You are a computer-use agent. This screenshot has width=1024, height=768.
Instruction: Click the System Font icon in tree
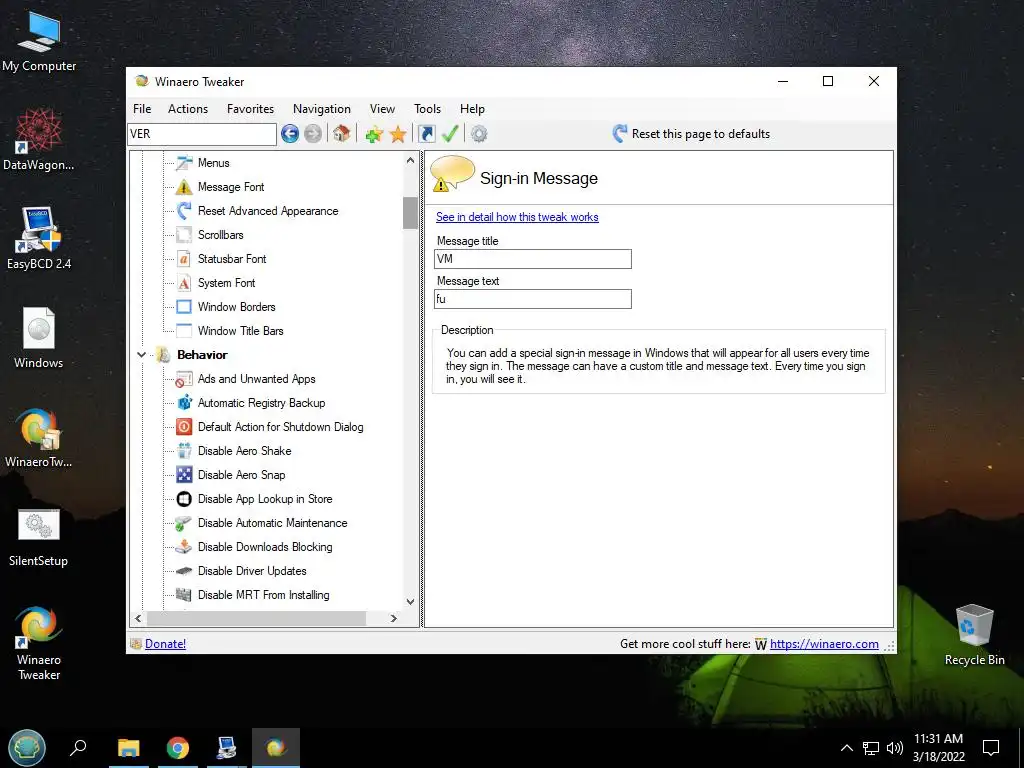(x=184, y=283)
